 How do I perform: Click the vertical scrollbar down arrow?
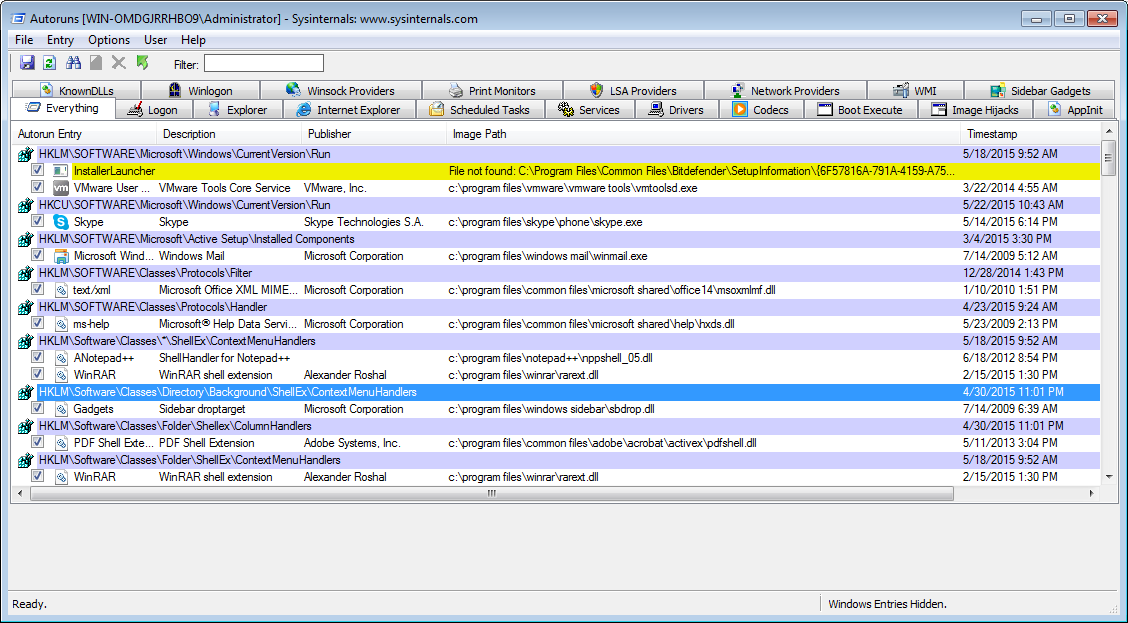pos(1109,477)
